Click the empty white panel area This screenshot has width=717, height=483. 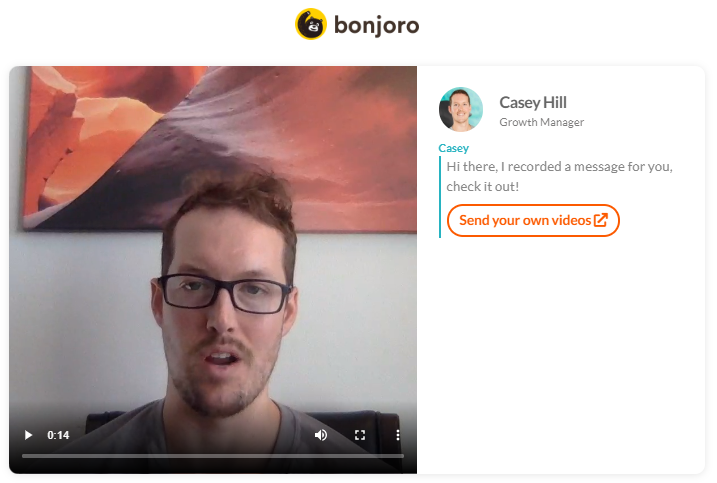pyautogui.click(x=560, y=357)
